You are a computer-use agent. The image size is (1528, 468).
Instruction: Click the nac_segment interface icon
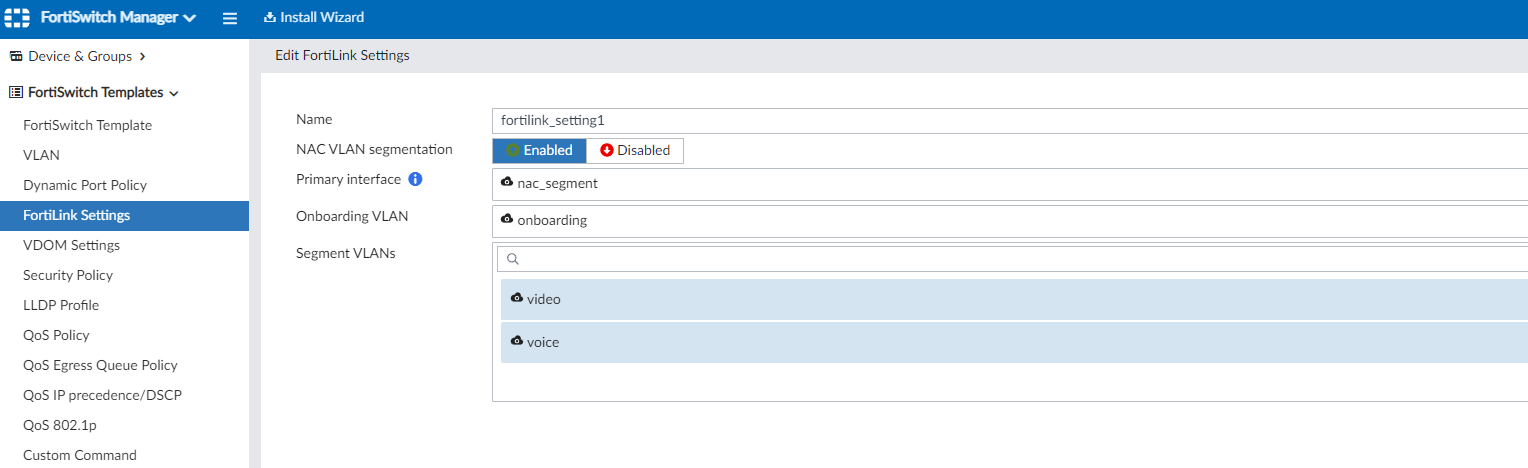507,183
